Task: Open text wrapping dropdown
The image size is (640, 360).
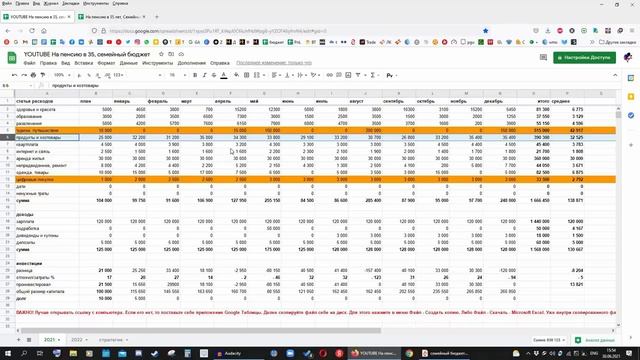Action: [302, 75]
